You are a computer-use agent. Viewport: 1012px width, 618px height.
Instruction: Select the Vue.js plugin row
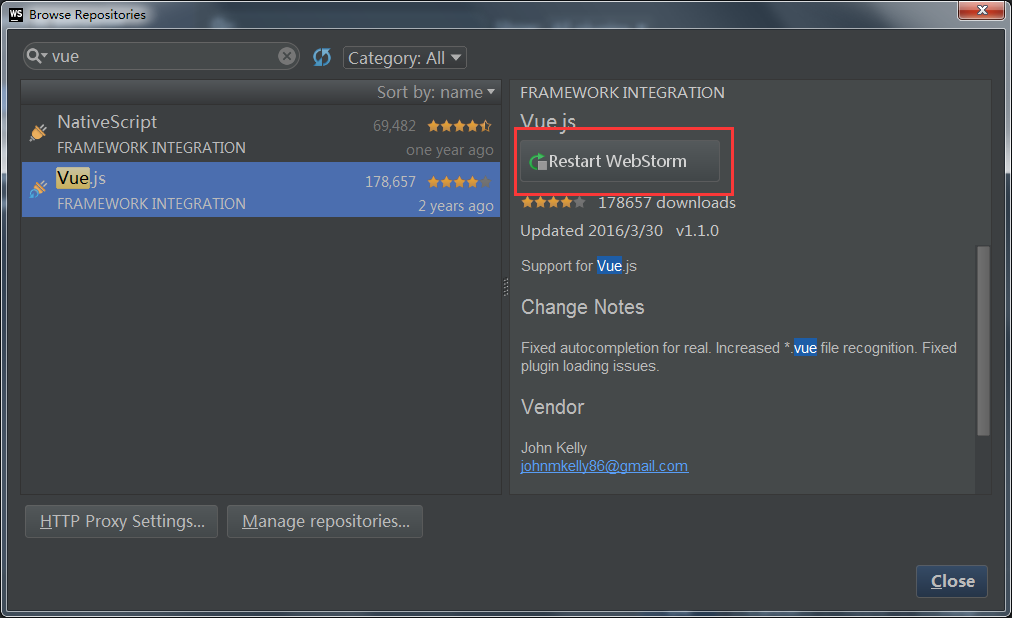point(261,190)
